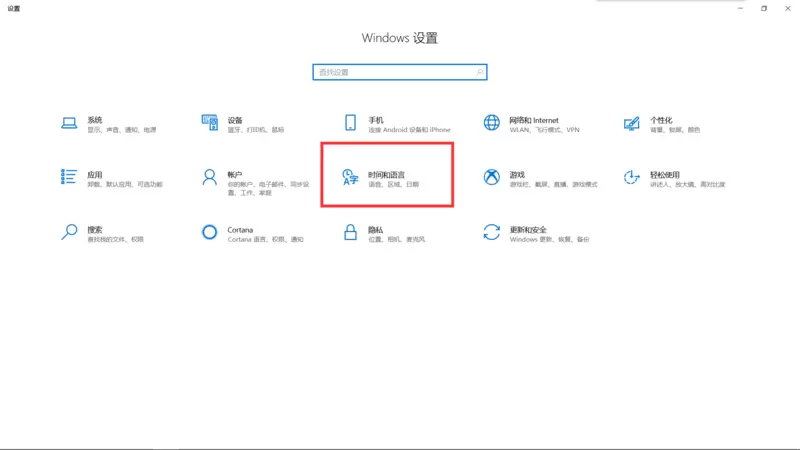Screen dimensions: 800x450
Task: Click the 连接 Android 设备和 iPhone description
Action: (x=410, y=130)
